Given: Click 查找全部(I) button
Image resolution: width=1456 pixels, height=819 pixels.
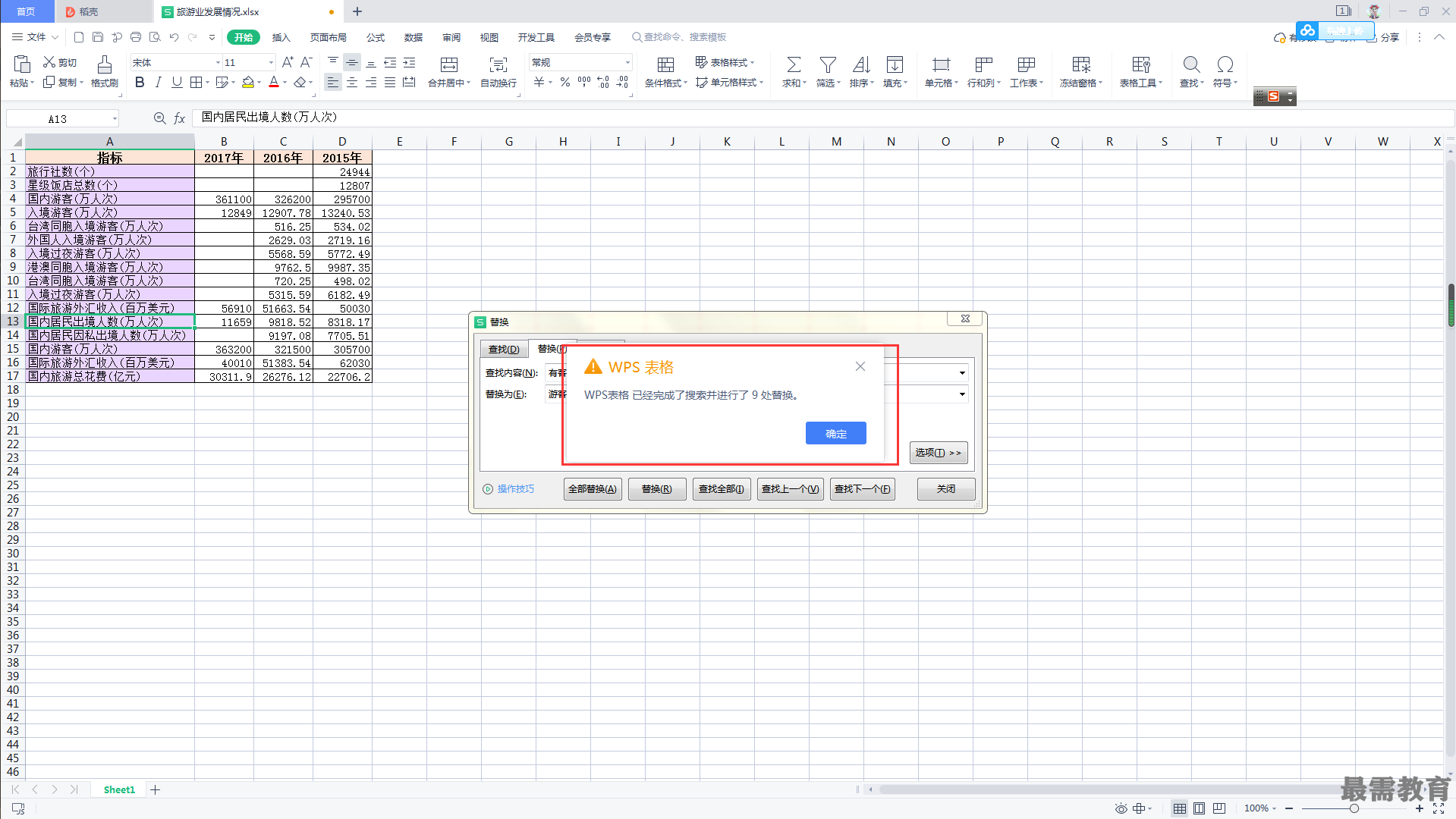Looking at the screenshot, I should coord(722,489).
